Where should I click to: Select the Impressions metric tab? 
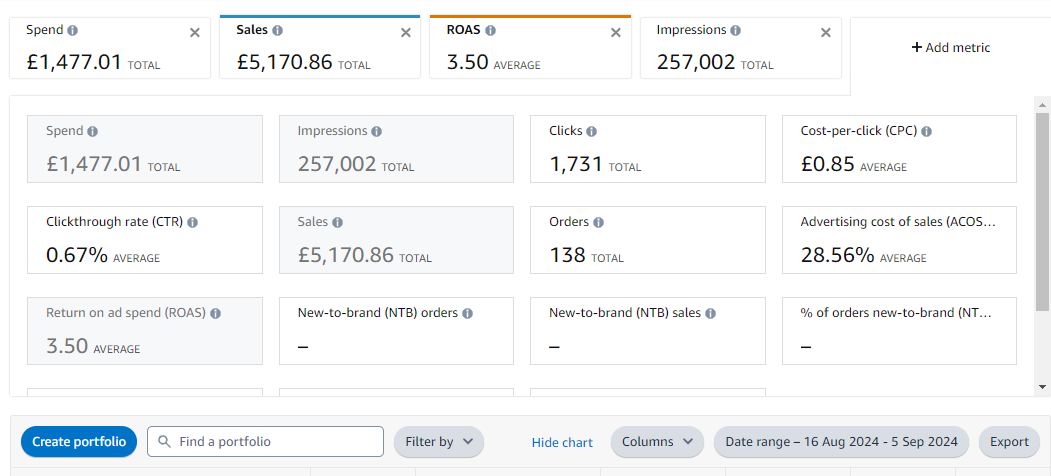coord(741,48)
